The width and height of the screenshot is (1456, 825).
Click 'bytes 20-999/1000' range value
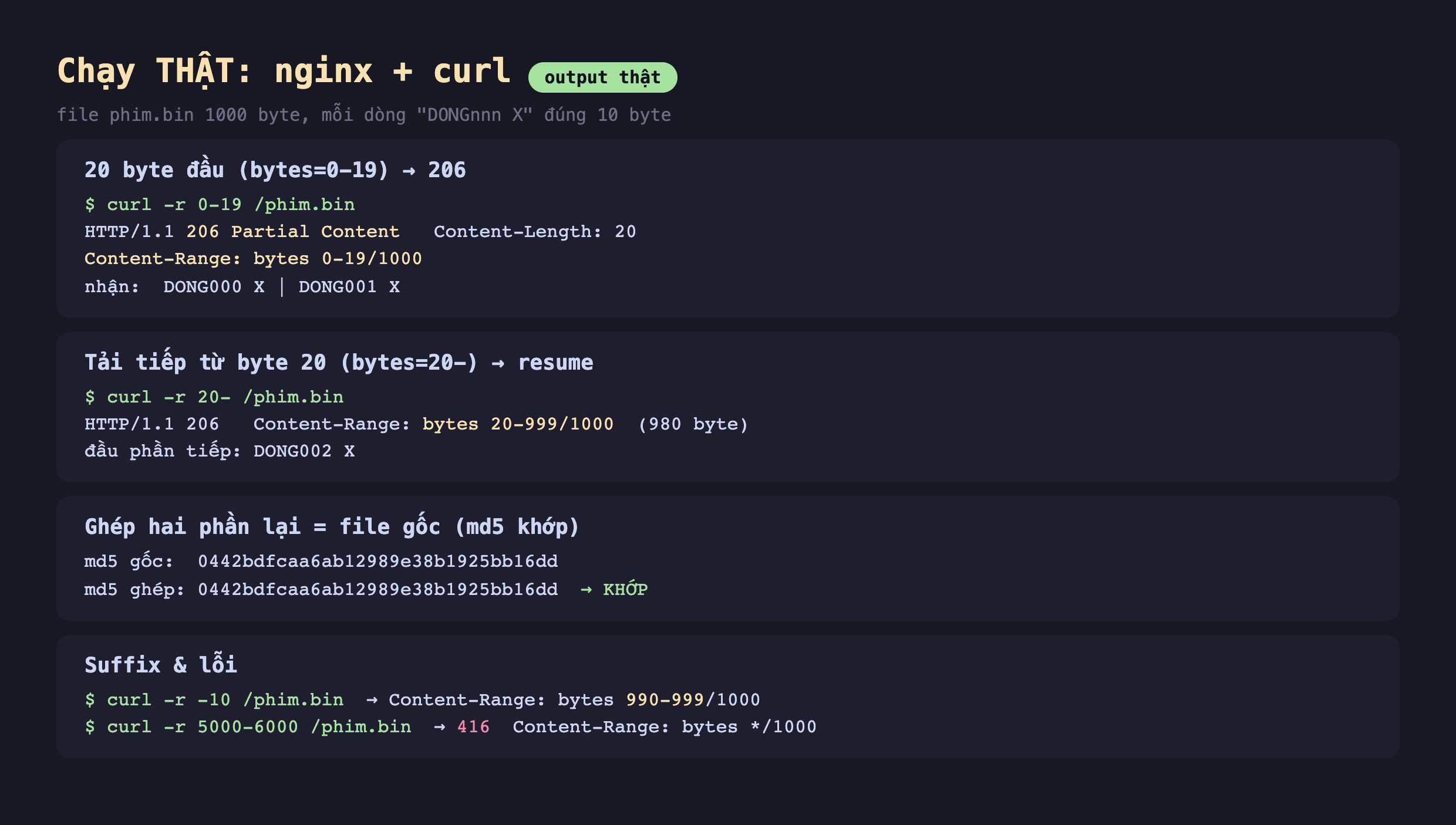point(518,424)
